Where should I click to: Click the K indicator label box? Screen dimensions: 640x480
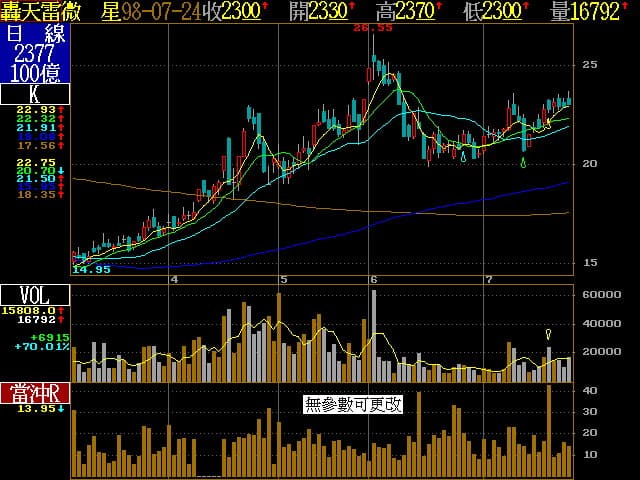tap(35, 95)
